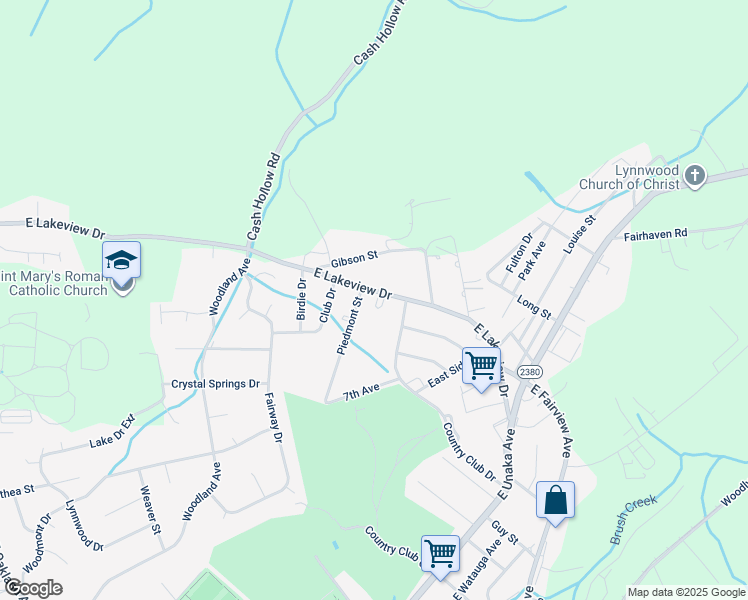Click the Crystal Springs Dr label
This screenshot has width=748, height=600.
click(x=215, y=384)
